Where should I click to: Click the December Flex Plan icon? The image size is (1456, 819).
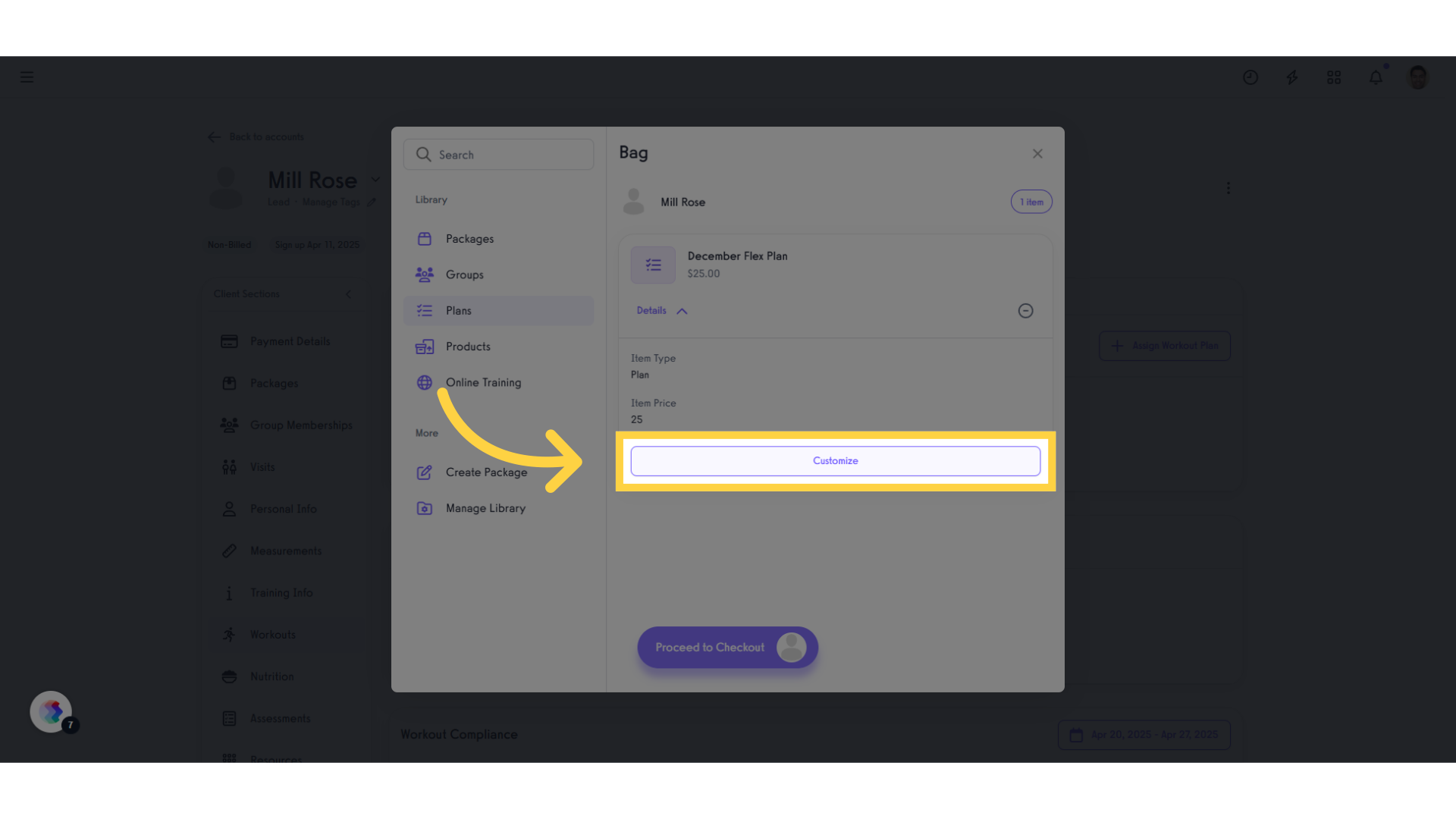[x=653, y=265]
